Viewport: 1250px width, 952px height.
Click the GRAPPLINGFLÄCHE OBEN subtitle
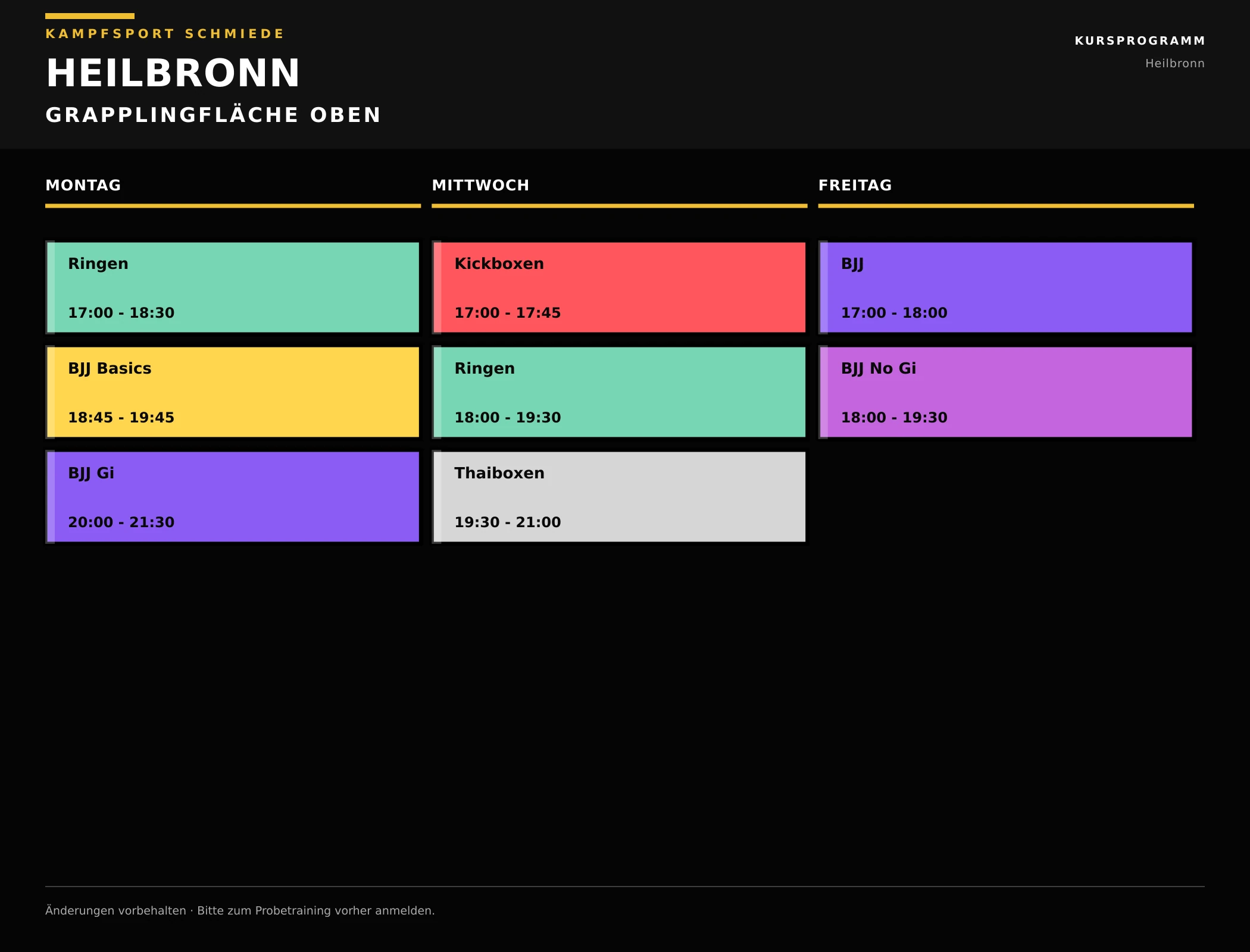(213, 115)
